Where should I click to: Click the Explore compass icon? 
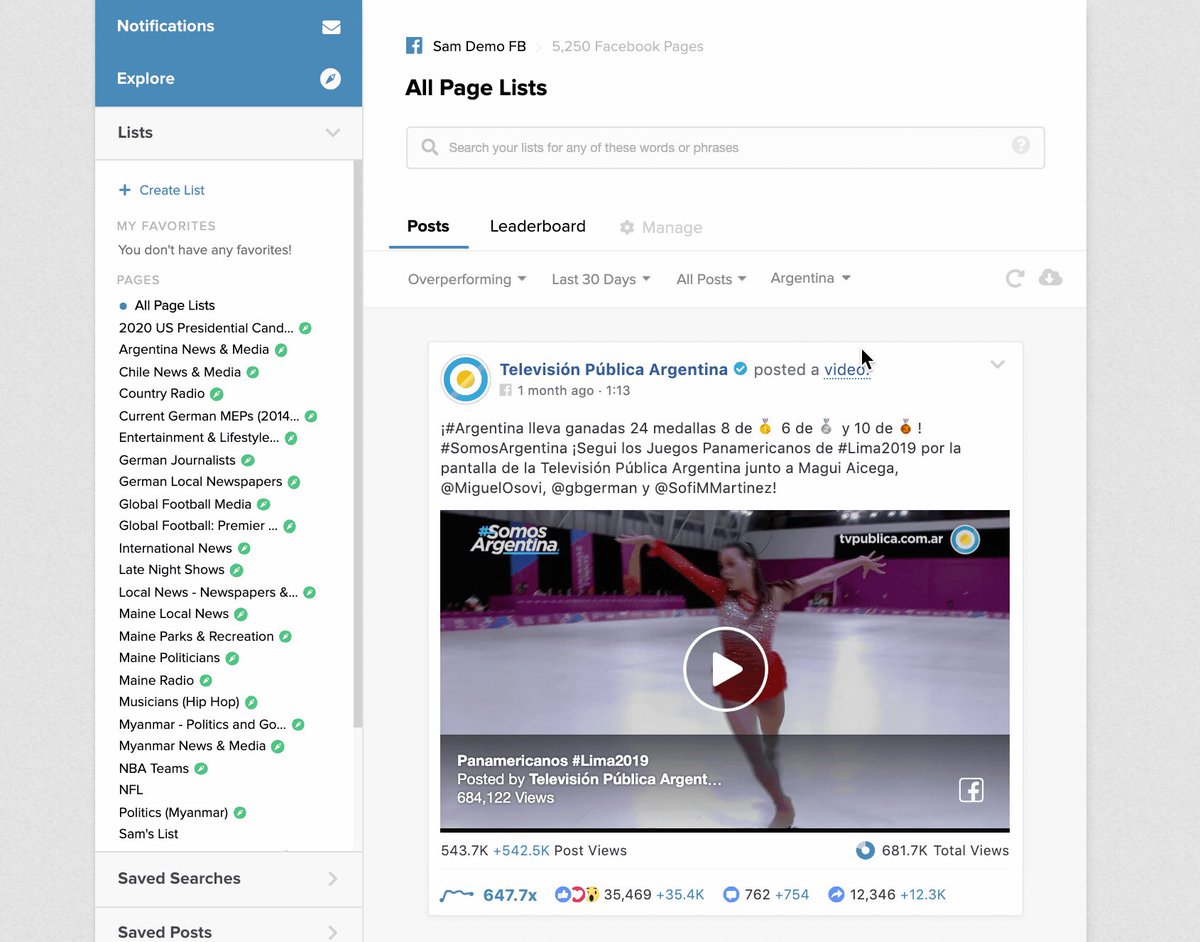(330, 79)
